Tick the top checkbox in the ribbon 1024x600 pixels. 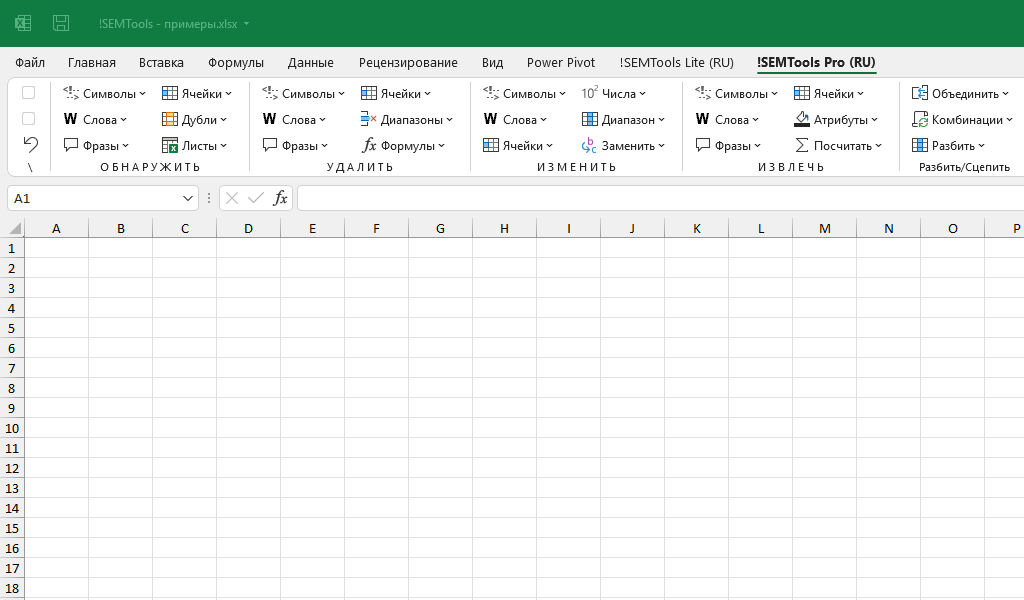(x=29, y=93)
